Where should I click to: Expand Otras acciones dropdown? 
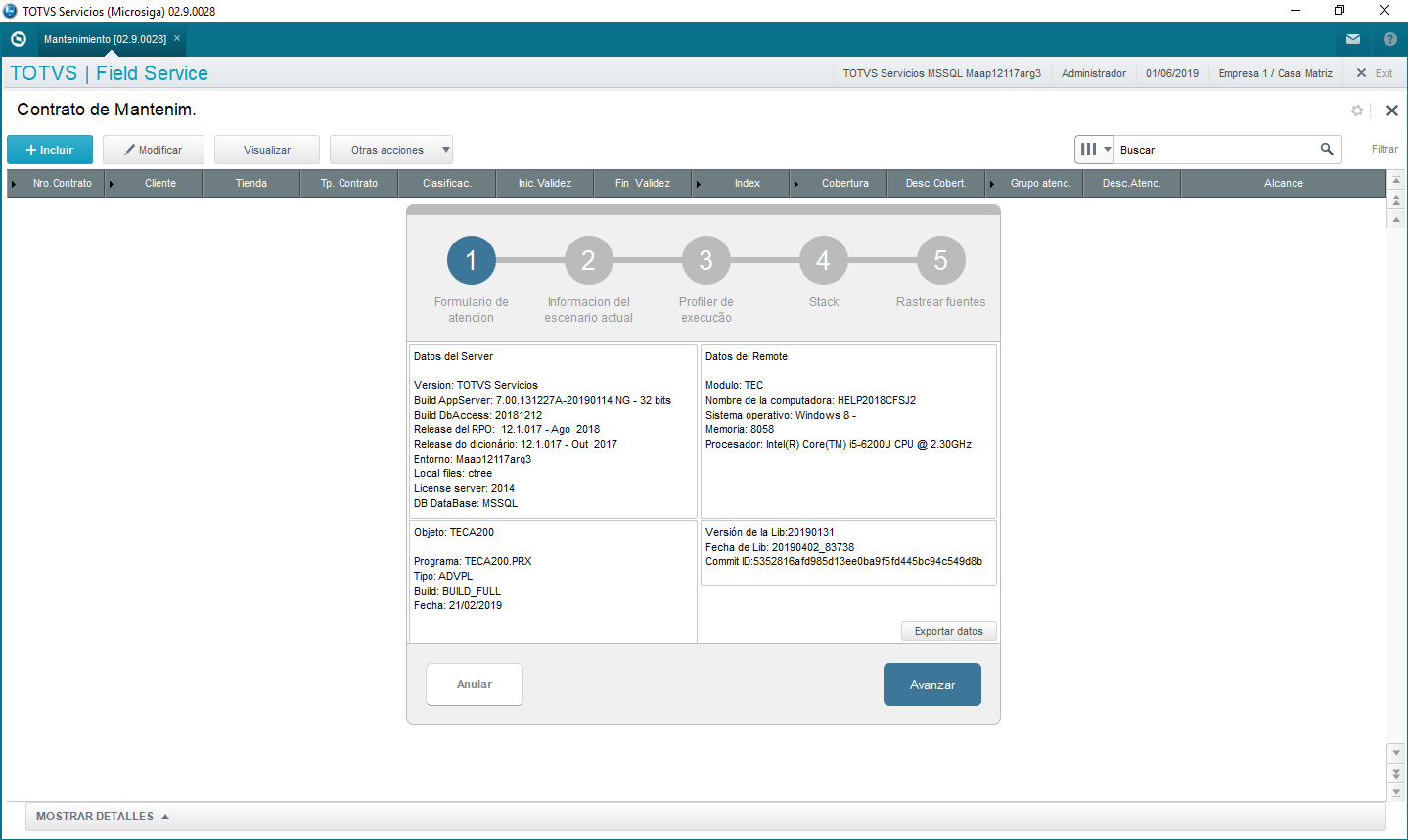tap(391, 150)
